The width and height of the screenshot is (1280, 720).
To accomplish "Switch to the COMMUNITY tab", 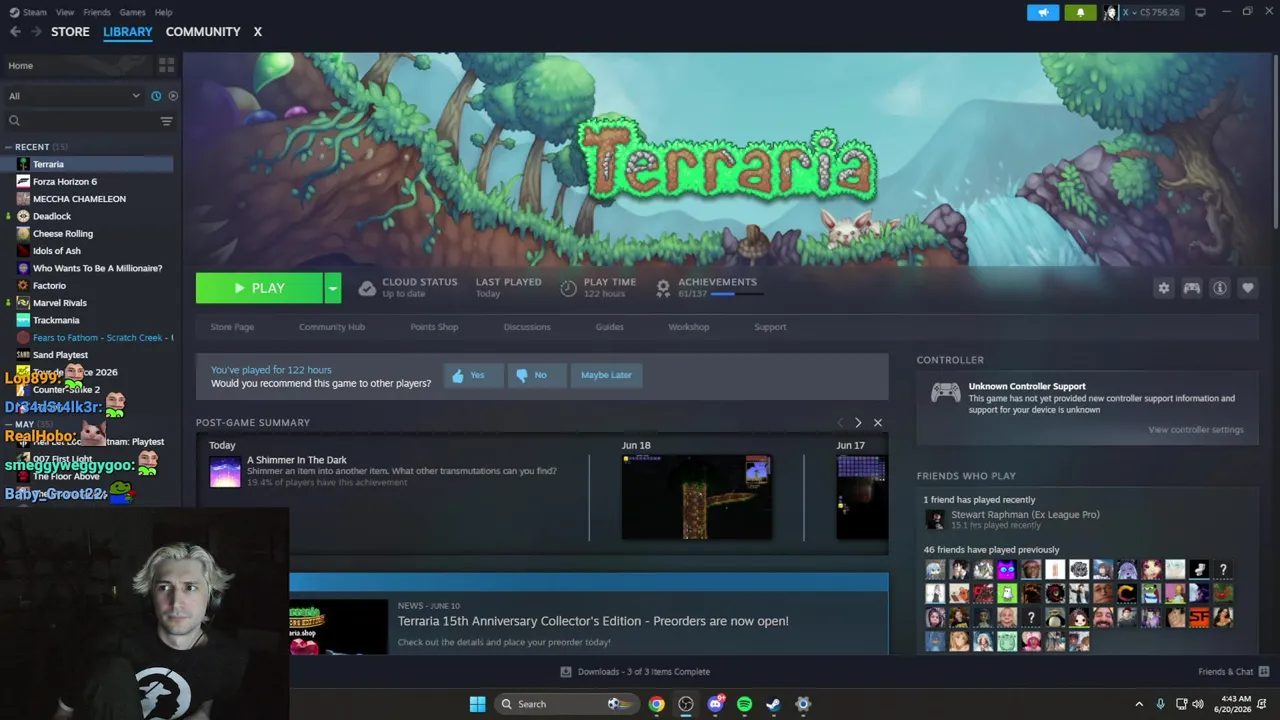I will pyautogui.click(x=203, y=32).
